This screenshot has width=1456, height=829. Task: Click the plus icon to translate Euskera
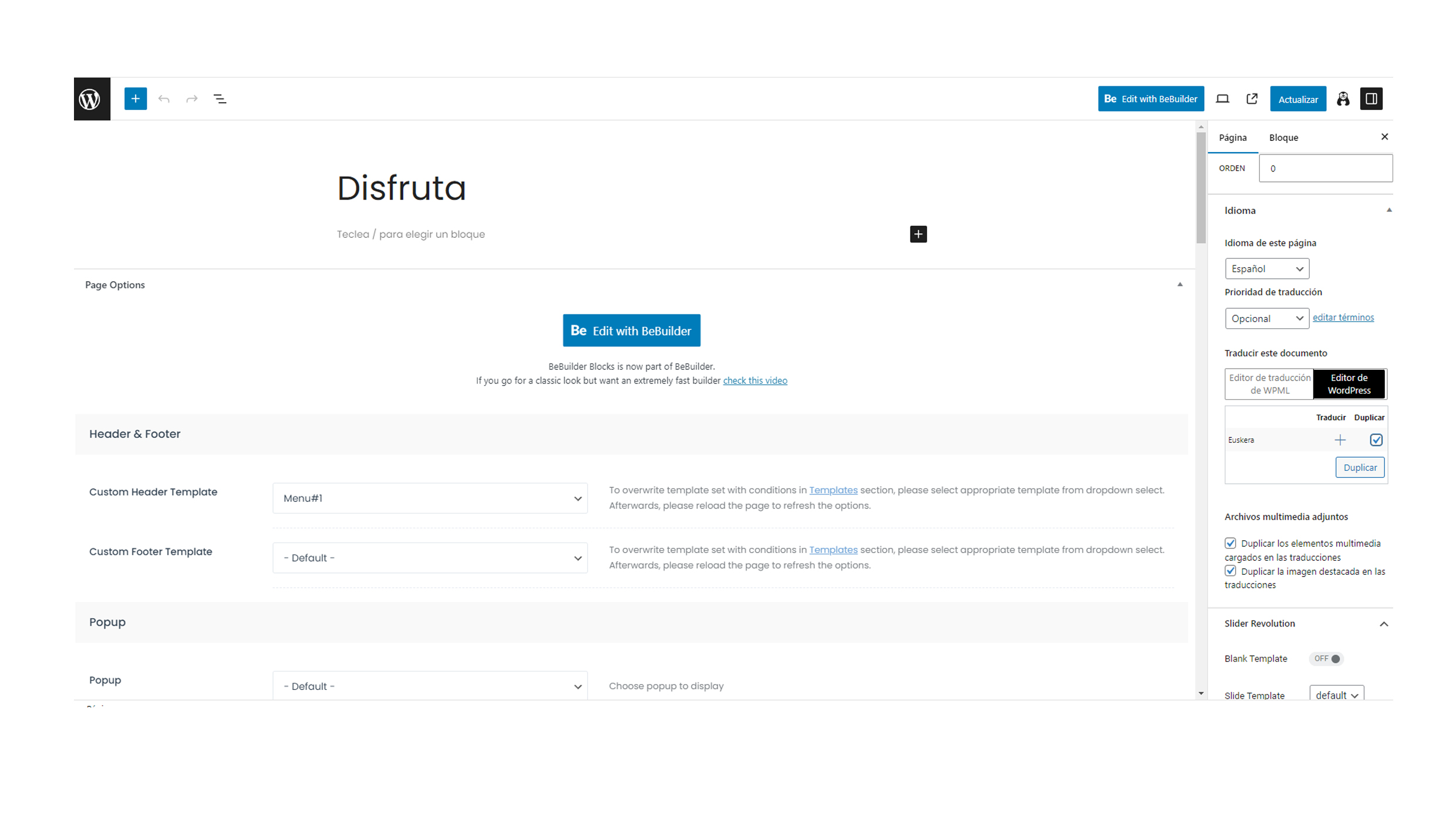point(1340,440)
